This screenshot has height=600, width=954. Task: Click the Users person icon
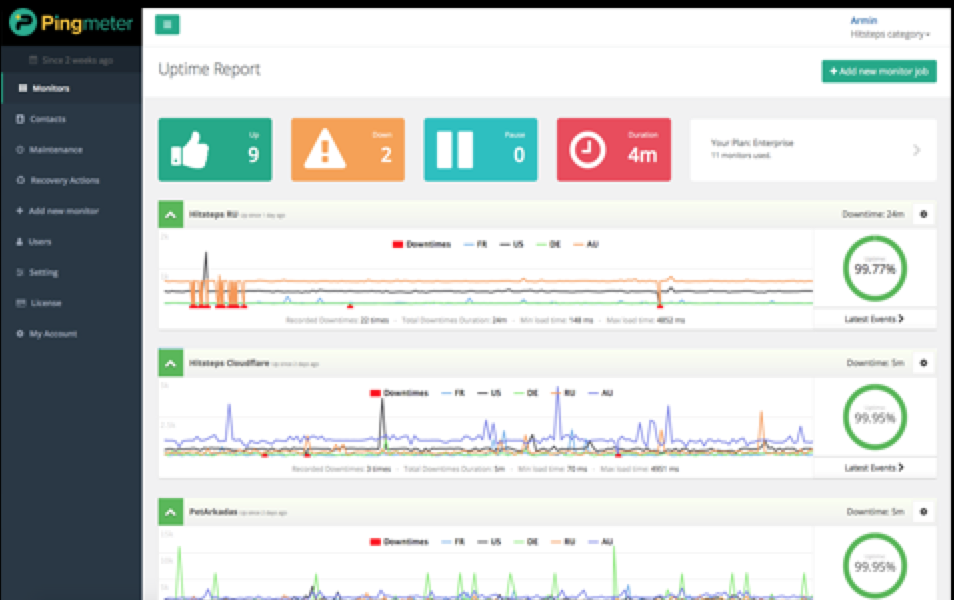(x=19, y=242)
